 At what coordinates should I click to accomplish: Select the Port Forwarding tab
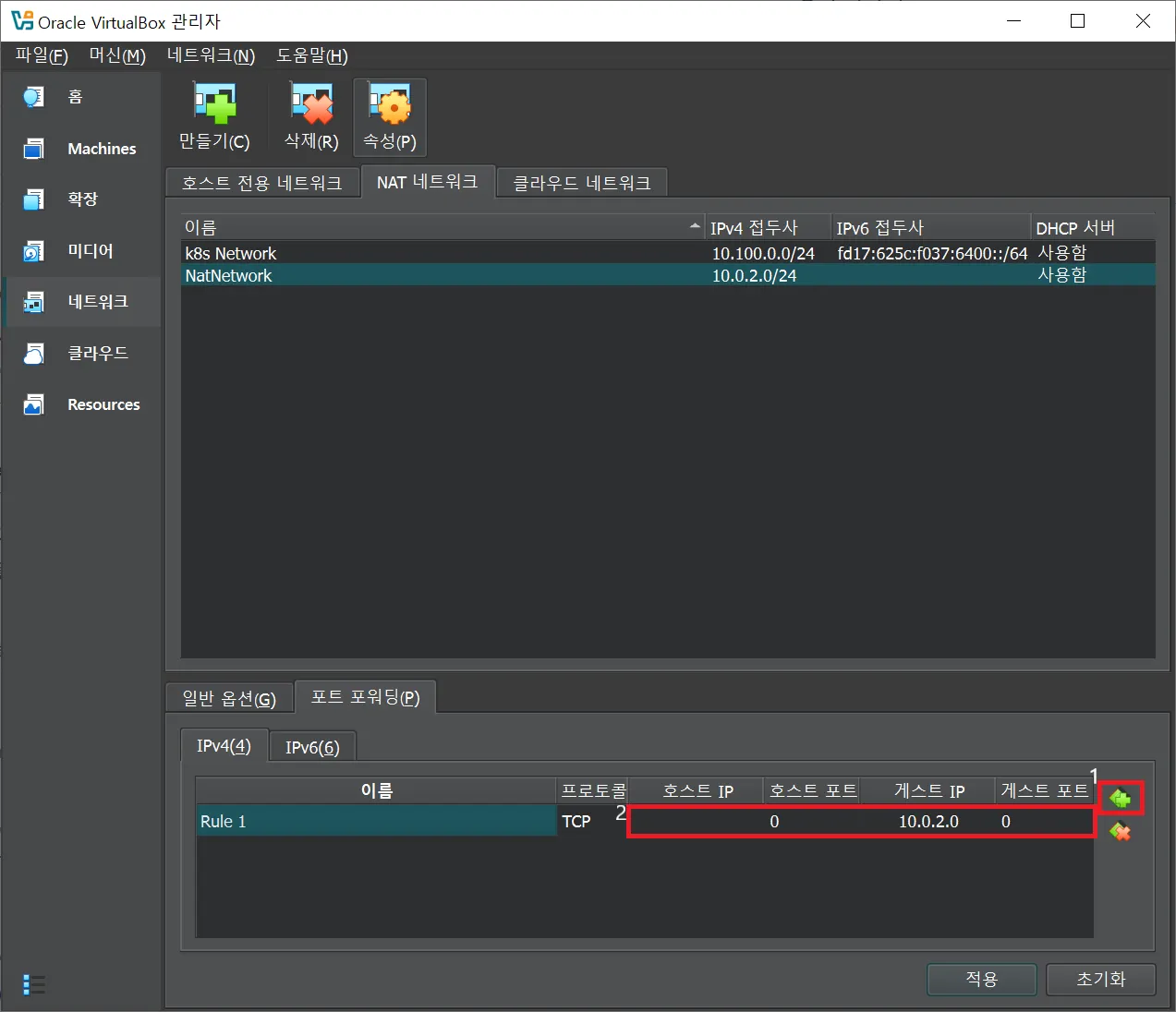(365, 697)
